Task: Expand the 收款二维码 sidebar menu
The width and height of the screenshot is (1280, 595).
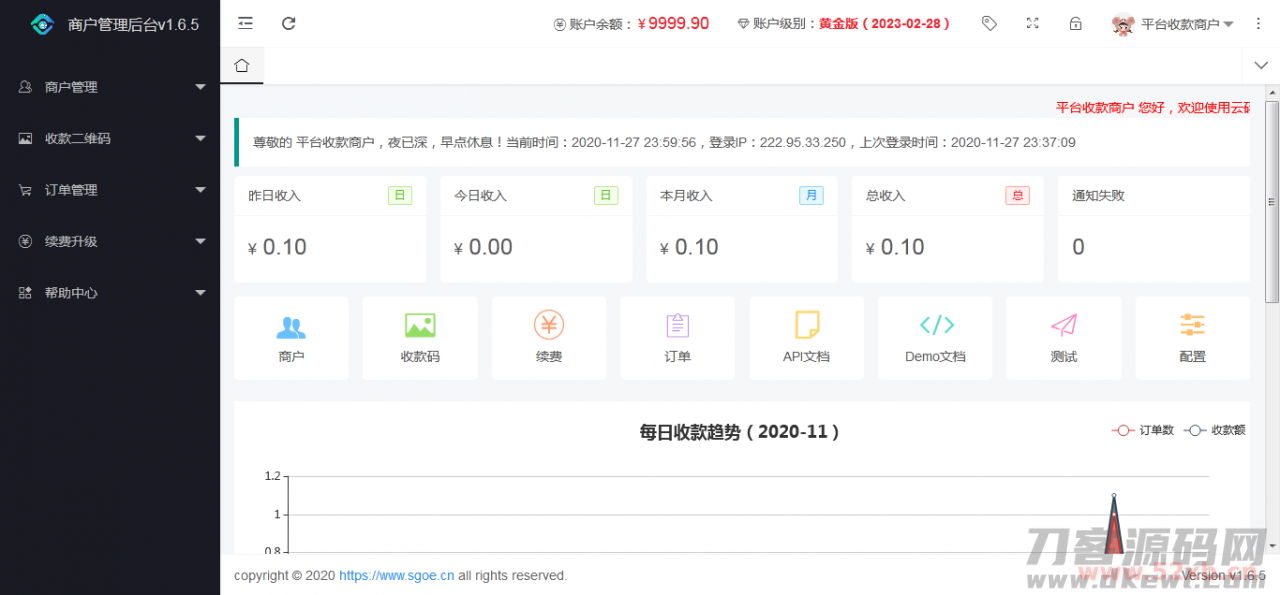Action: pos(110,139)
